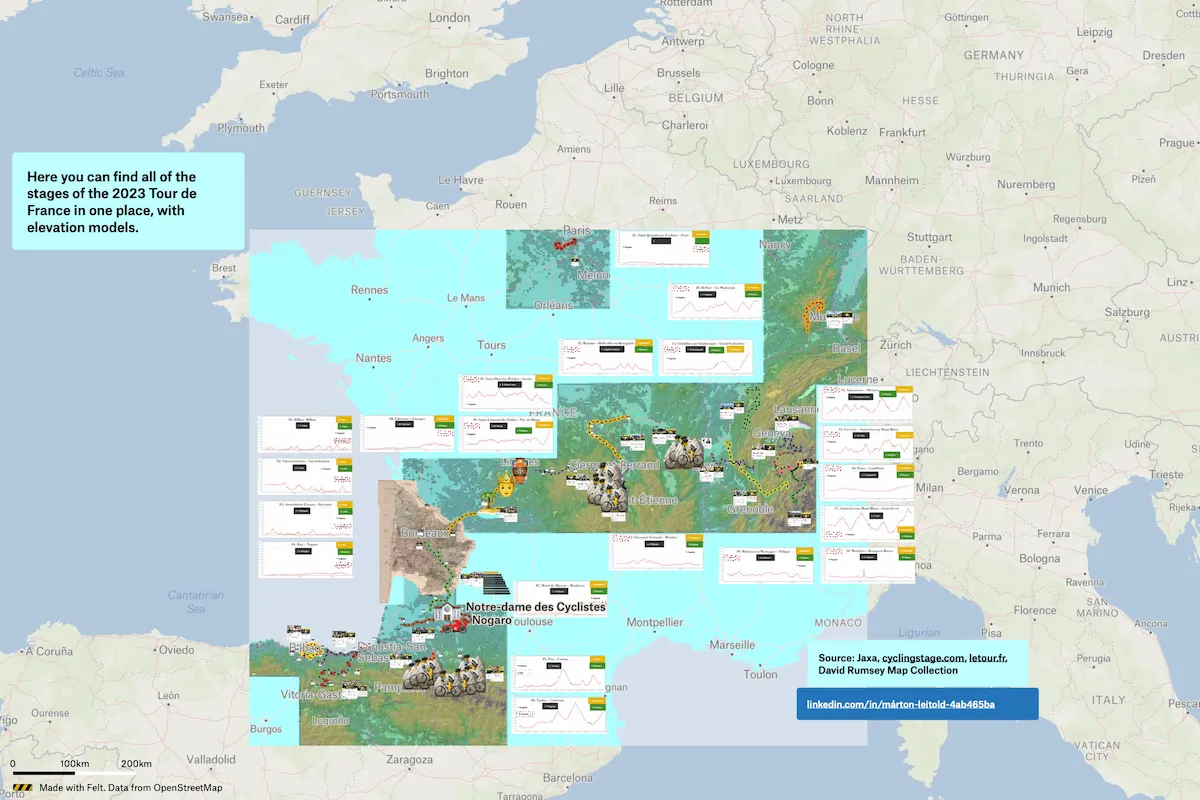
Task: Open the stage 02 Vitoria-Gasteiz elevation profile
Action: (306, 475)
